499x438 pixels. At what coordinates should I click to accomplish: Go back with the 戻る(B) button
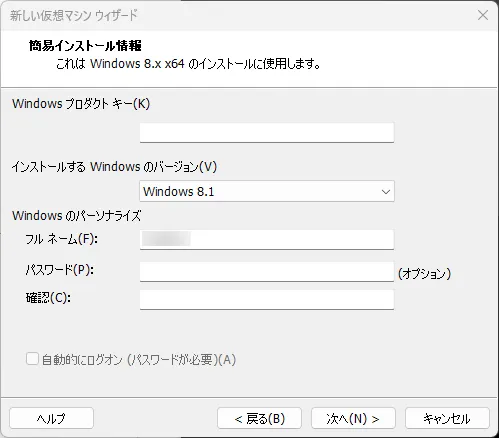(x=259, y=418)
